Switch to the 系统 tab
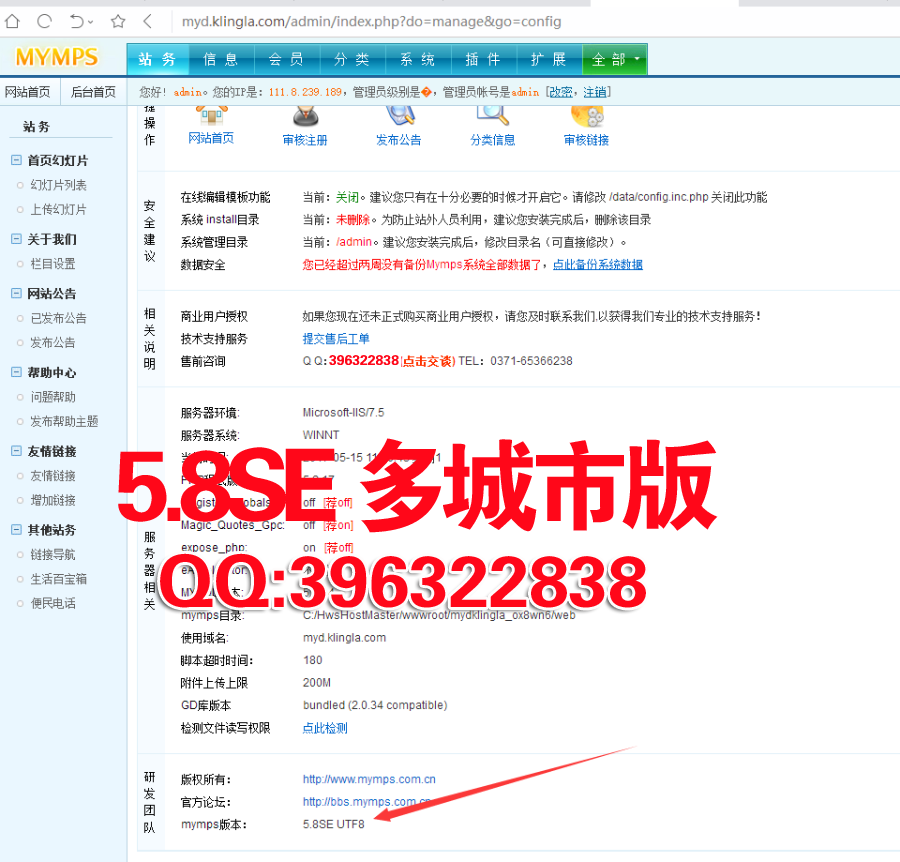This screenshot has height=862, width=900. [x=417, y=59]
